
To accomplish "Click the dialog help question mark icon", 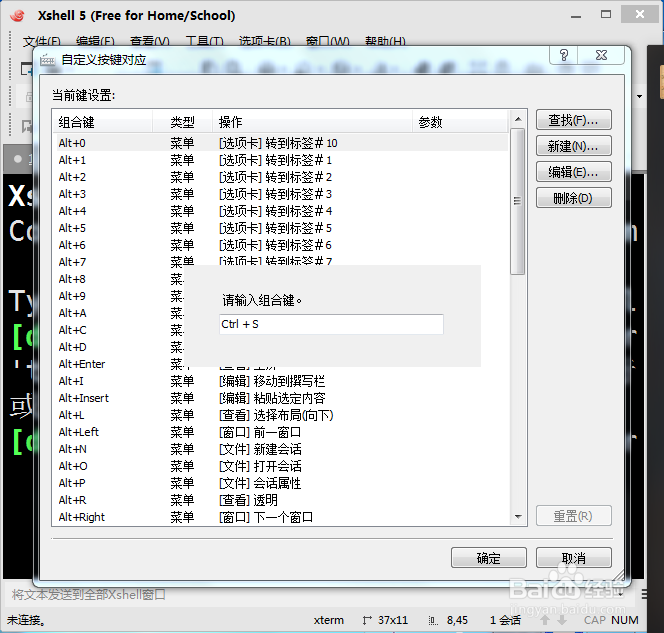I will pos(564,55).
